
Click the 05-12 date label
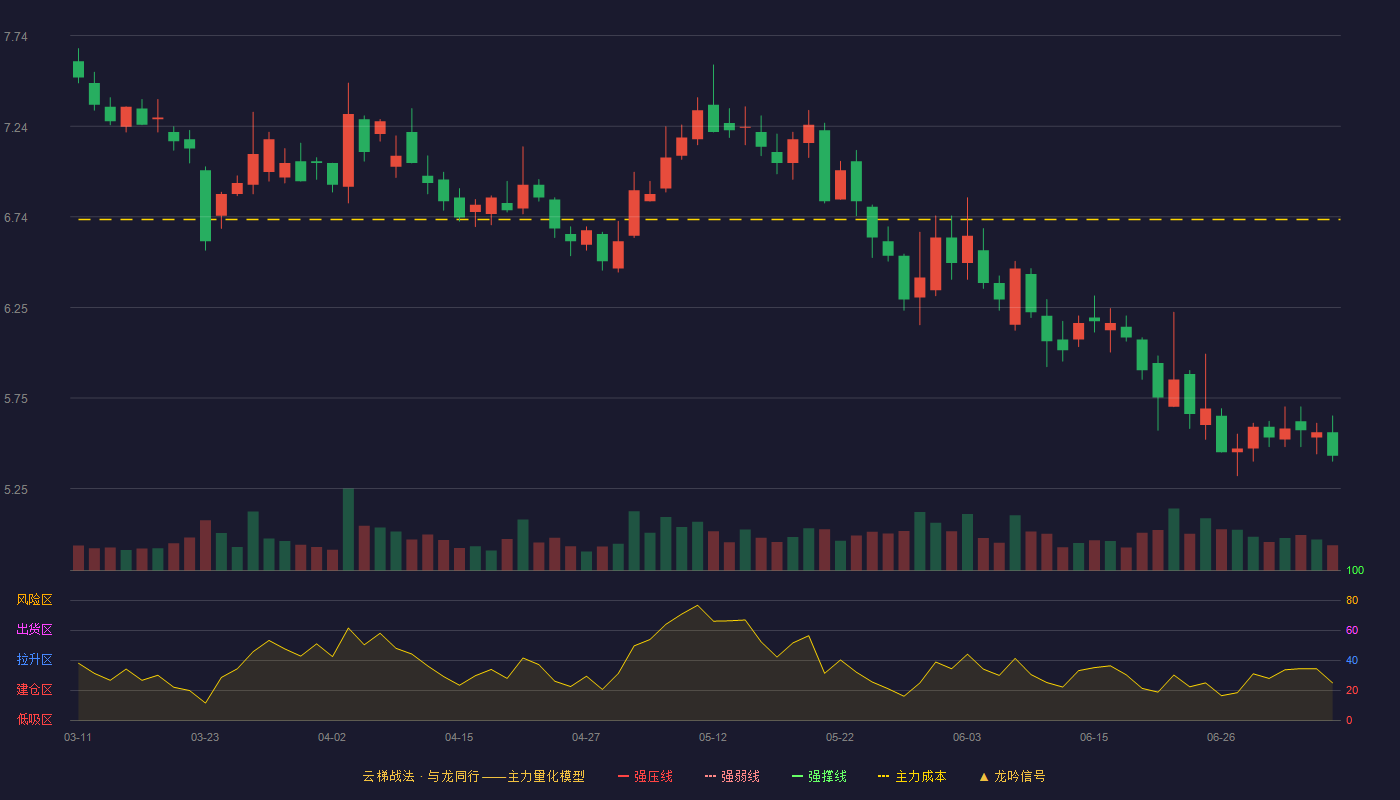click(713, 737)
